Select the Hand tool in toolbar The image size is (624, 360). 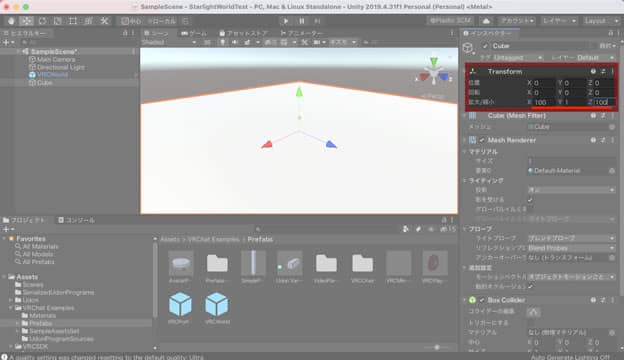(11, 21)
